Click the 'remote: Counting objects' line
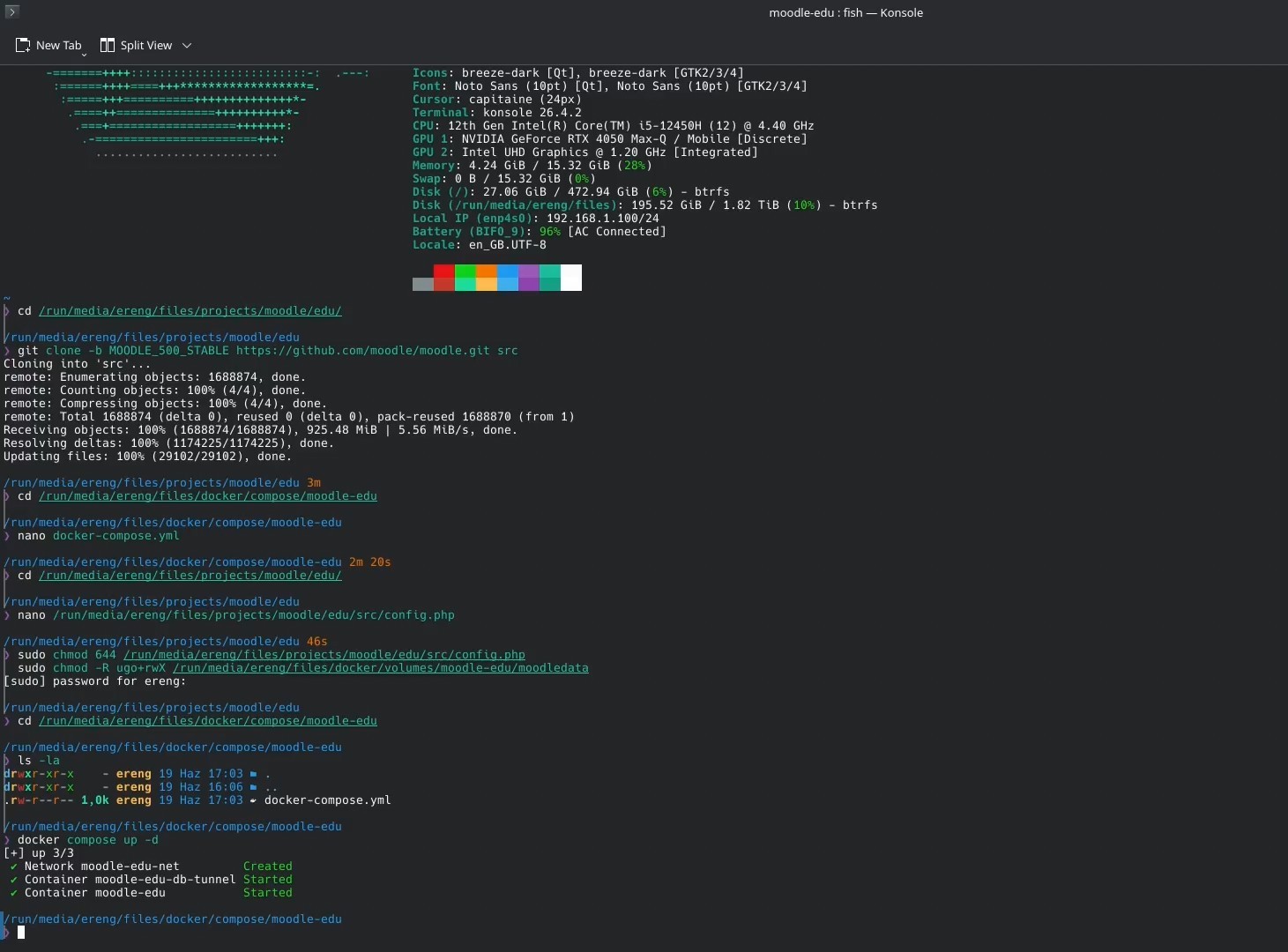This screenshot has height=952, width=1288. 155,390
